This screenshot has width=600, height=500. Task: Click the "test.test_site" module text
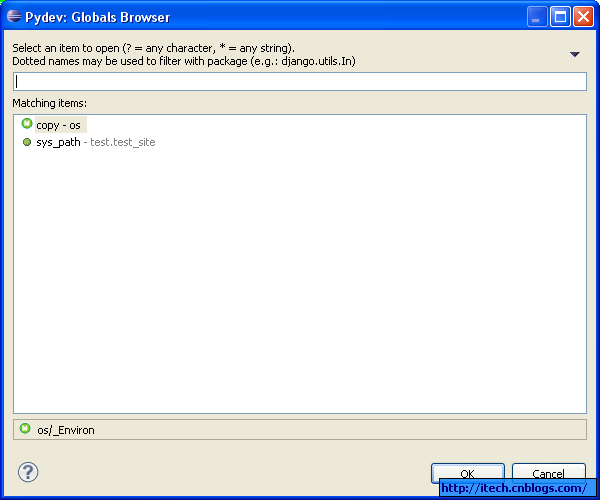point(123,142)
